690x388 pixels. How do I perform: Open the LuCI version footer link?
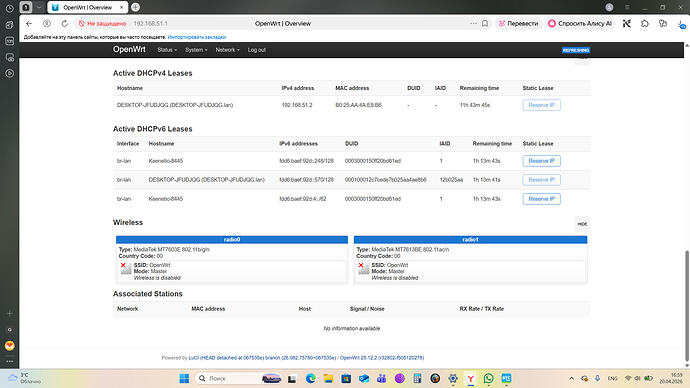click(262, 358)
